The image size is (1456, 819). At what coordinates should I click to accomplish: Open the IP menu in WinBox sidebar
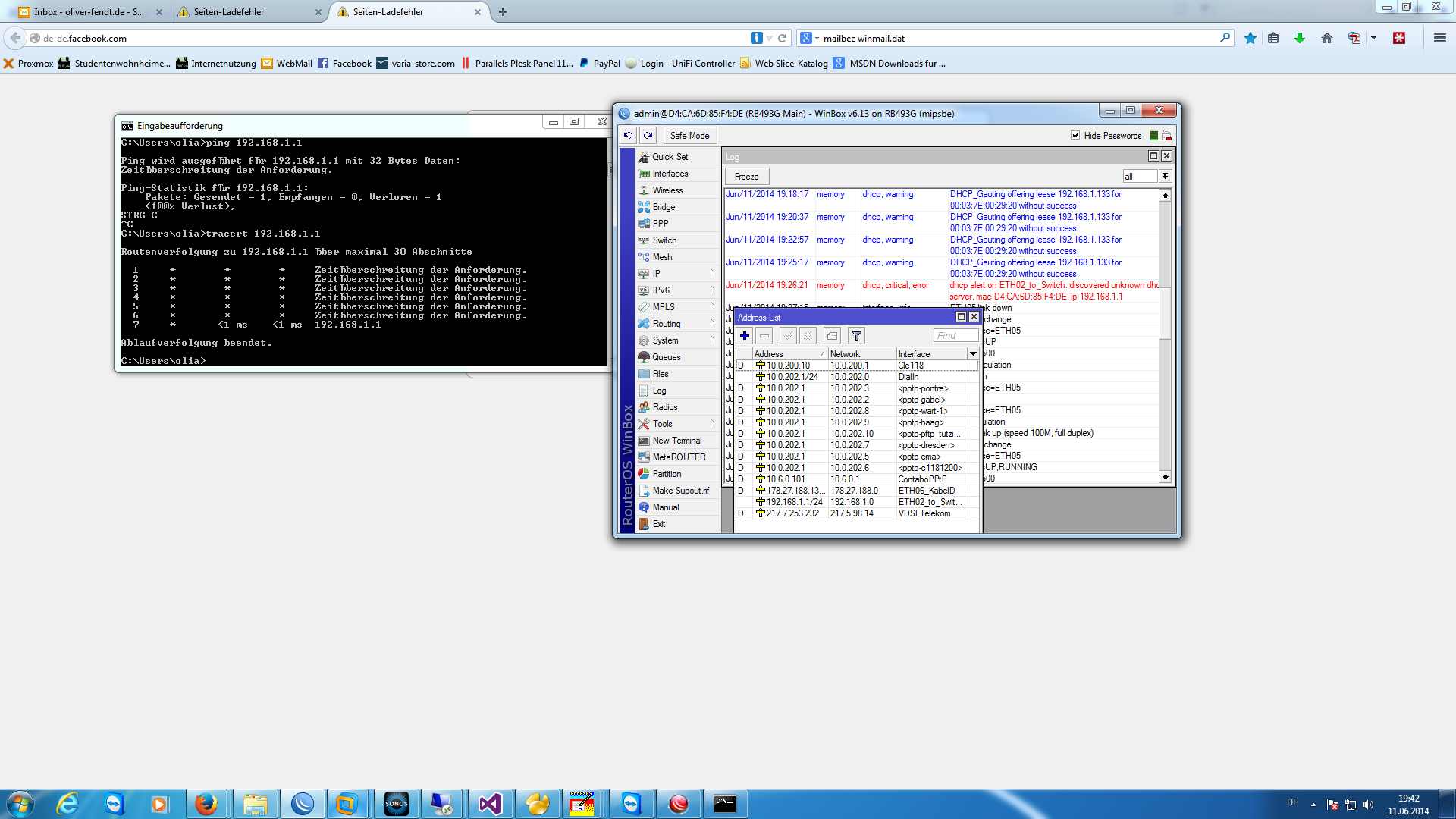(655, 273)
